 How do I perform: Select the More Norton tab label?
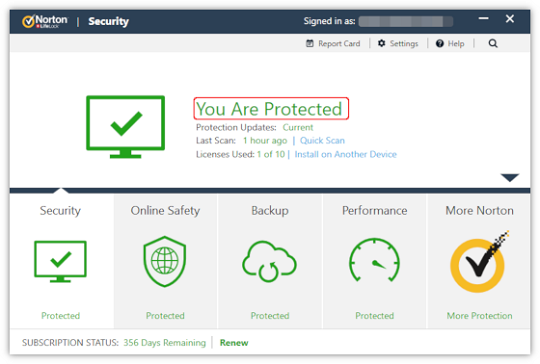[x=479, y=210]
